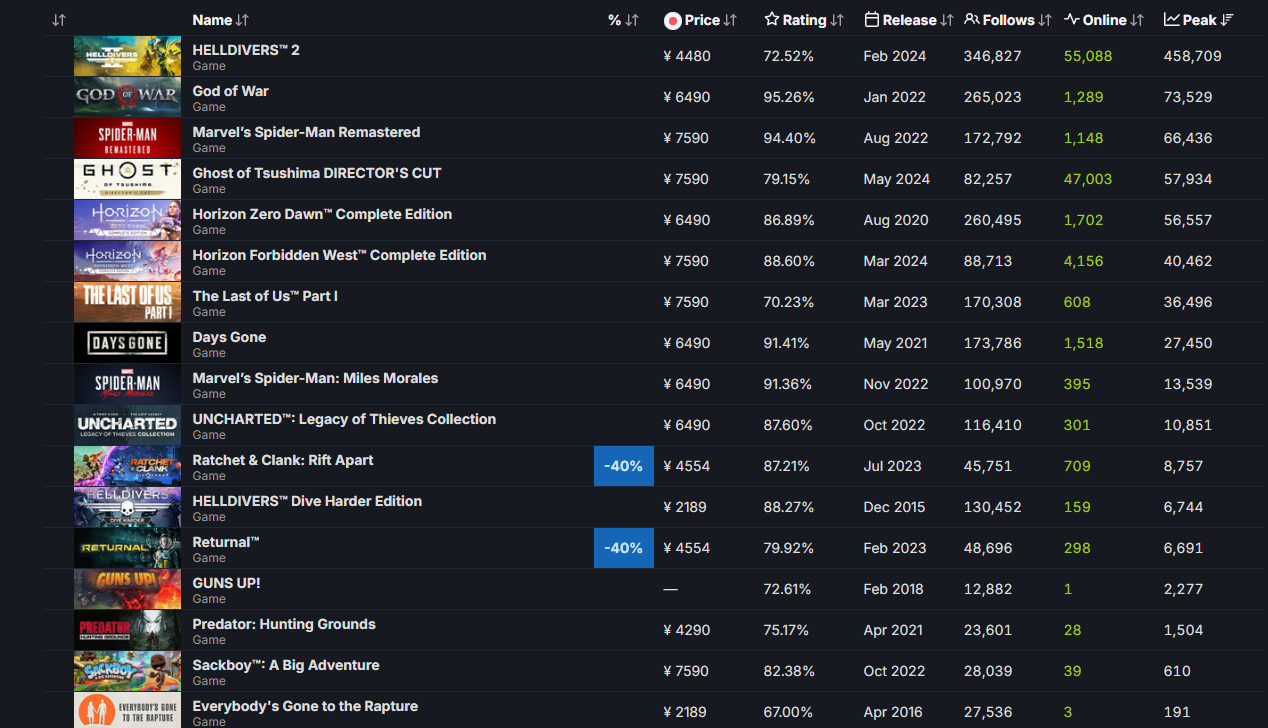1268x728 pixels.
Task: Open Days Gone title link
Action: click(x=229, y=337)
